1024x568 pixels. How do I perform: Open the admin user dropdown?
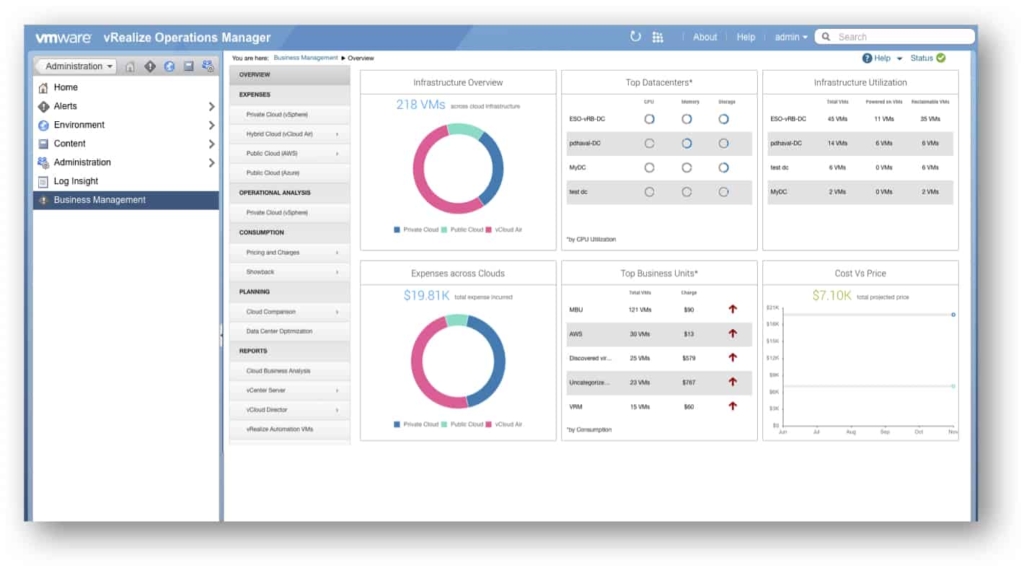coord(791,37)
